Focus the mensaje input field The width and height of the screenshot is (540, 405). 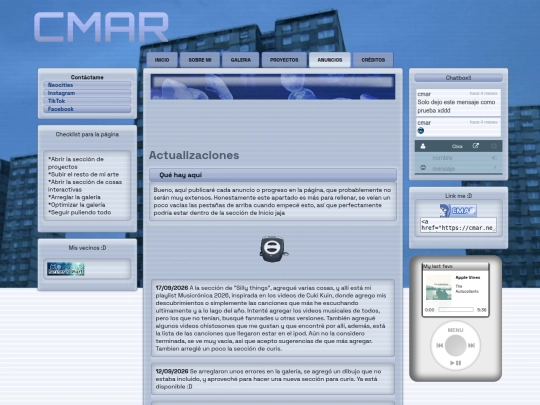tap(460, 168)
